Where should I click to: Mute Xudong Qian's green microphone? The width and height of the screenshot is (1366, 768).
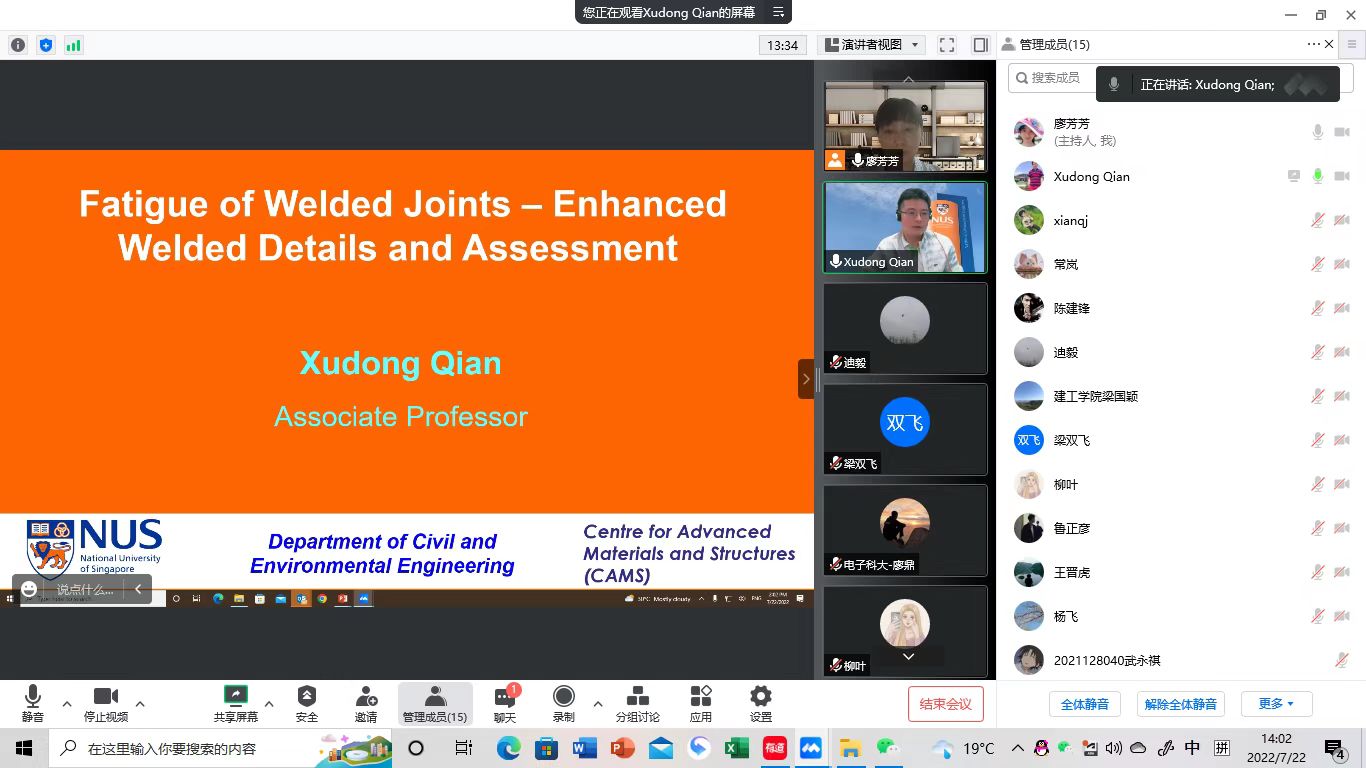1318,176
